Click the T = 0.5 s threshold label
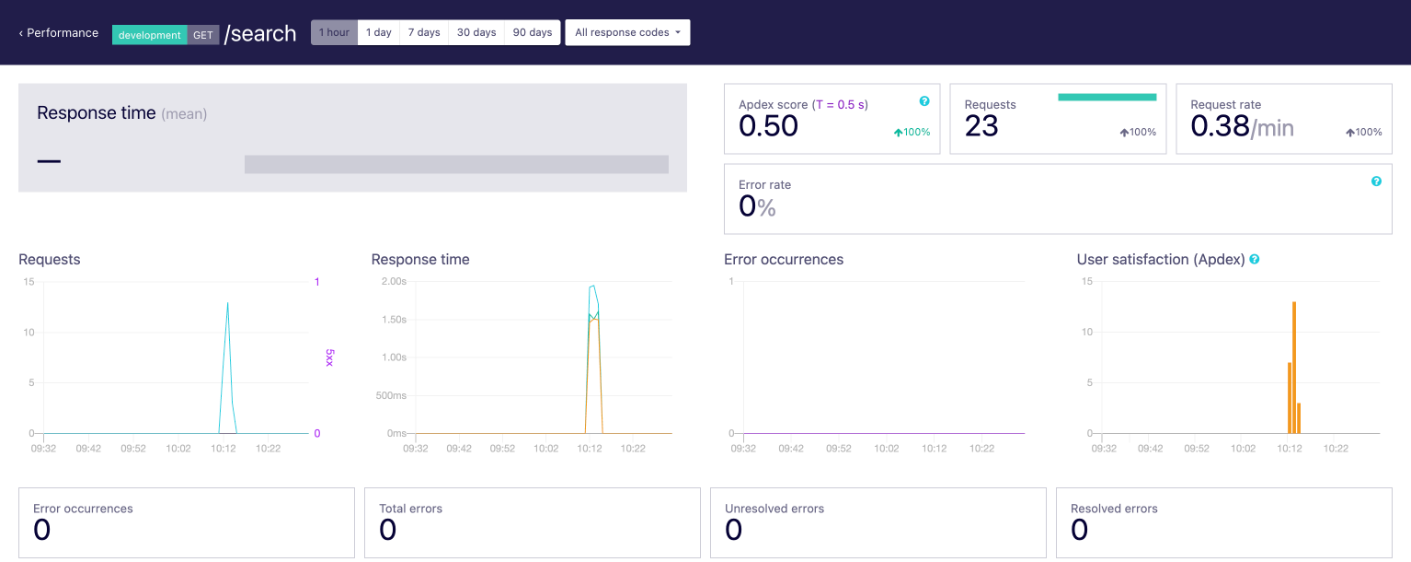 click(840, 104)
